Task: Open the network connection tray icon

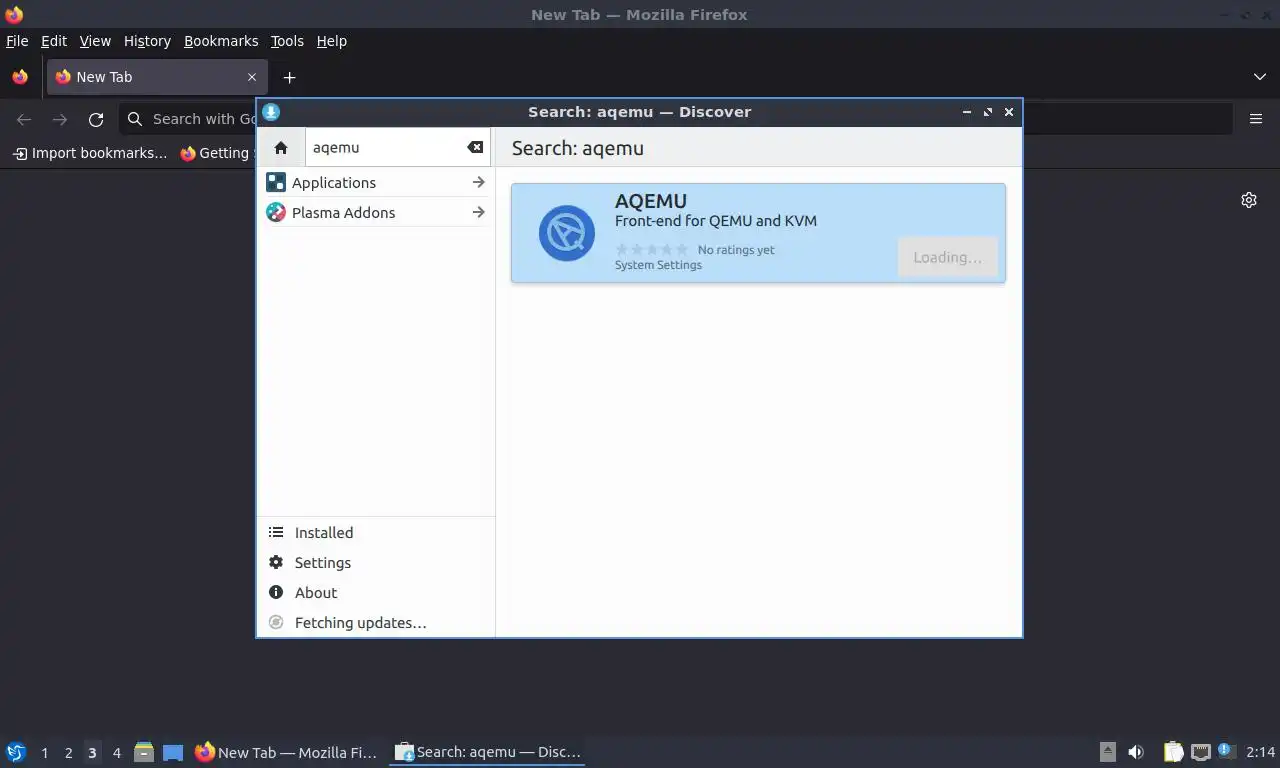Action: (x=1200, y=752)
